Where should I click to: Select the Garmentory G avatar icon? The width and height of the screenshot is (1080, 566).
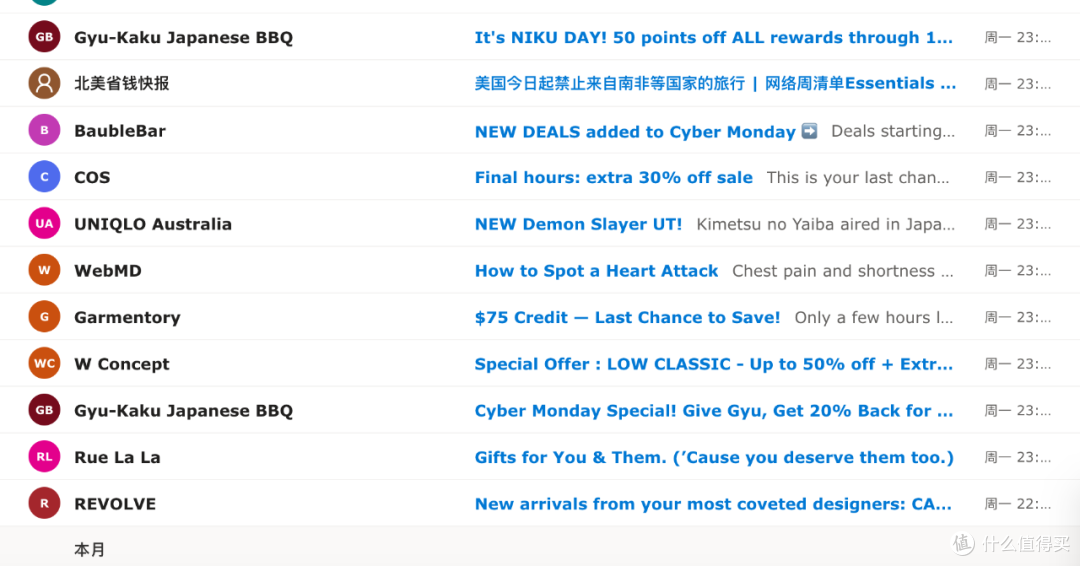click(x=44, y=317)
